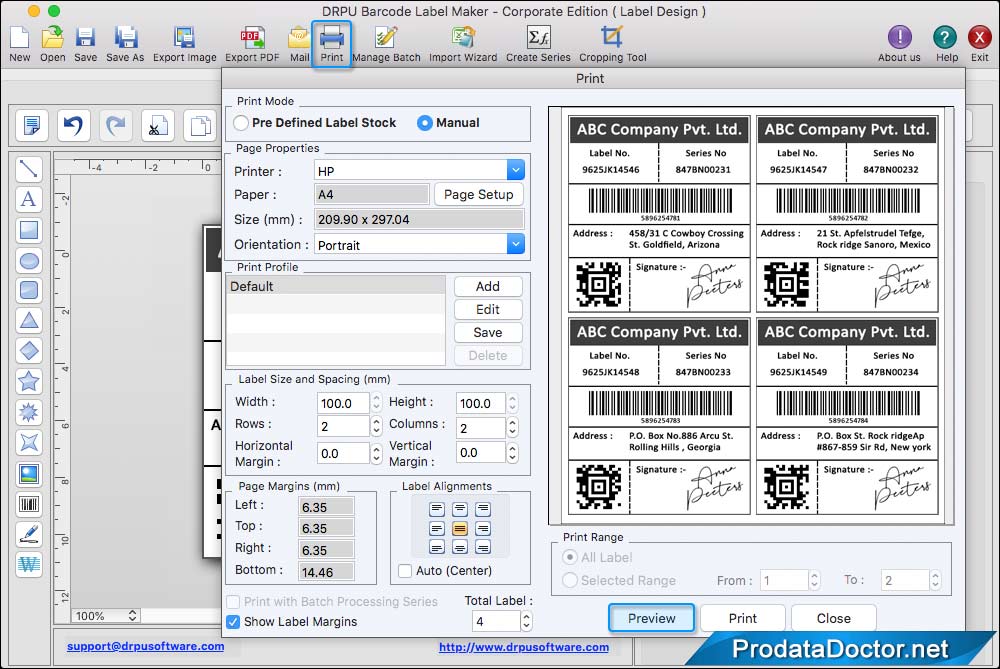Select the bottom-left label alignment option

pos(437,547)
